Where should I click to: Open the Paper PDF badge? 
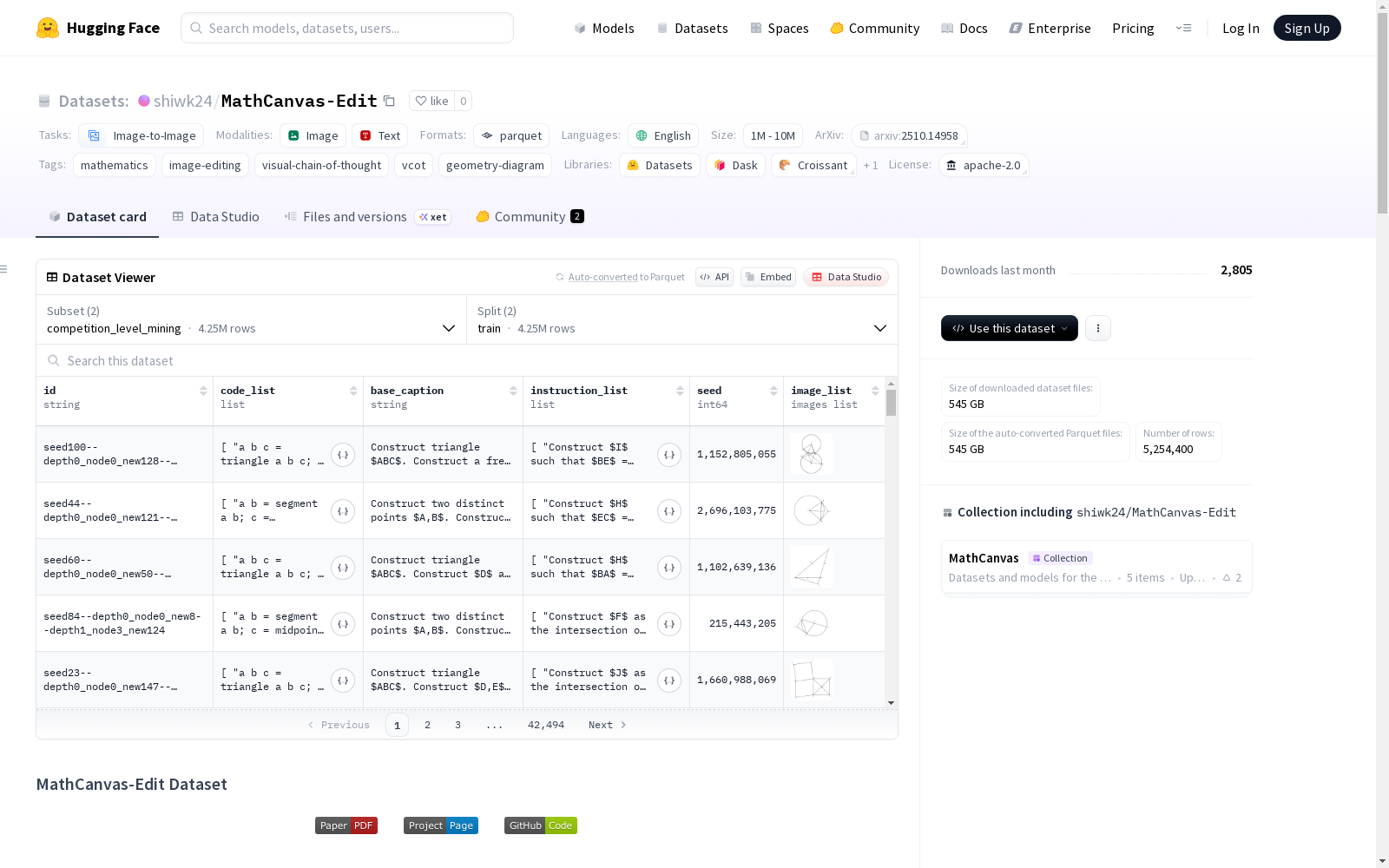tap(346, 825)
